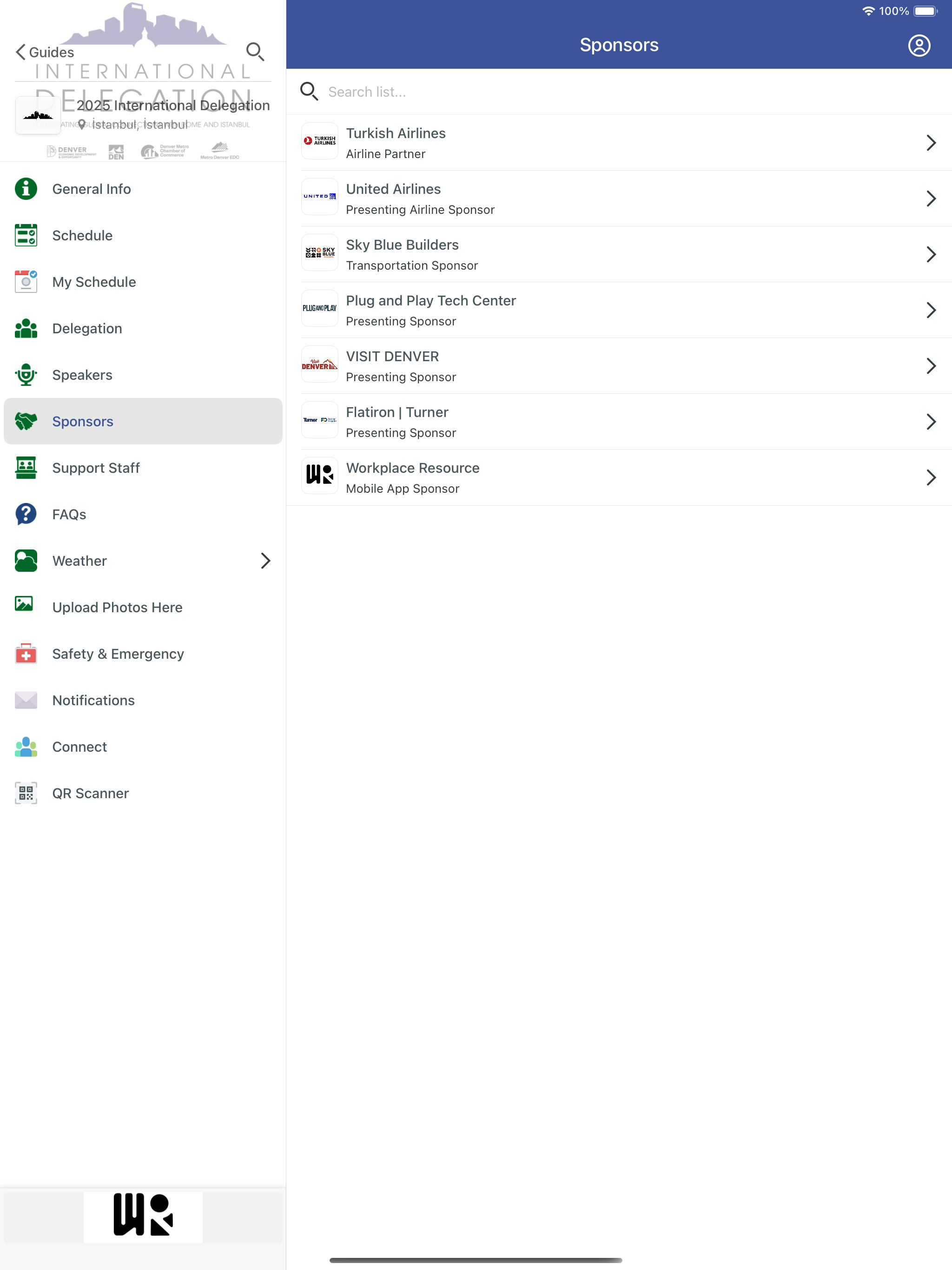Open 2025 International Delegation guide title

pos(173,105)
